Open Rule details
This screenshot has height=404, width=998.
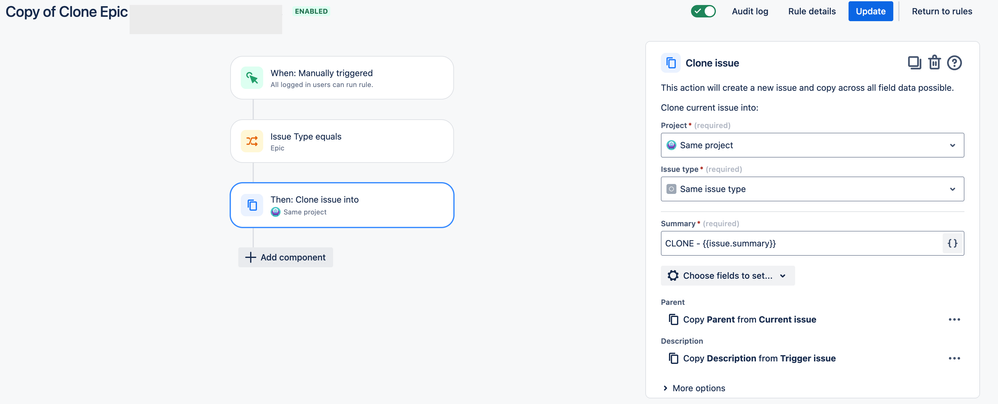812,11
